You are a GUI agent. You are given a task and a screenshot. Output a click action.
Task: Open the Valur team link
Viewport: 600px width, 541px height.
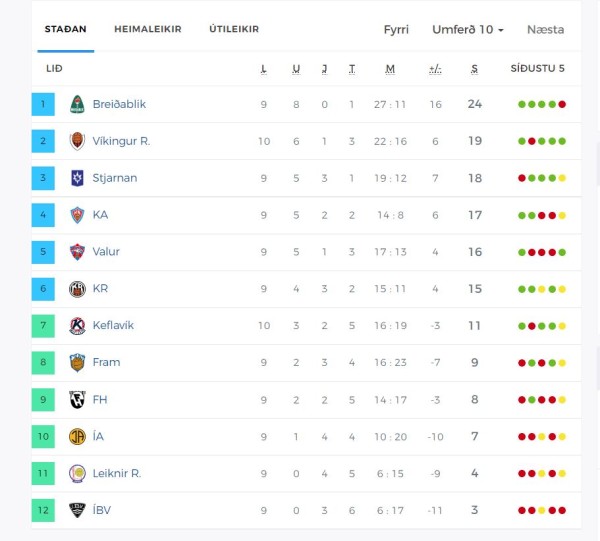[x=106, y=252]
